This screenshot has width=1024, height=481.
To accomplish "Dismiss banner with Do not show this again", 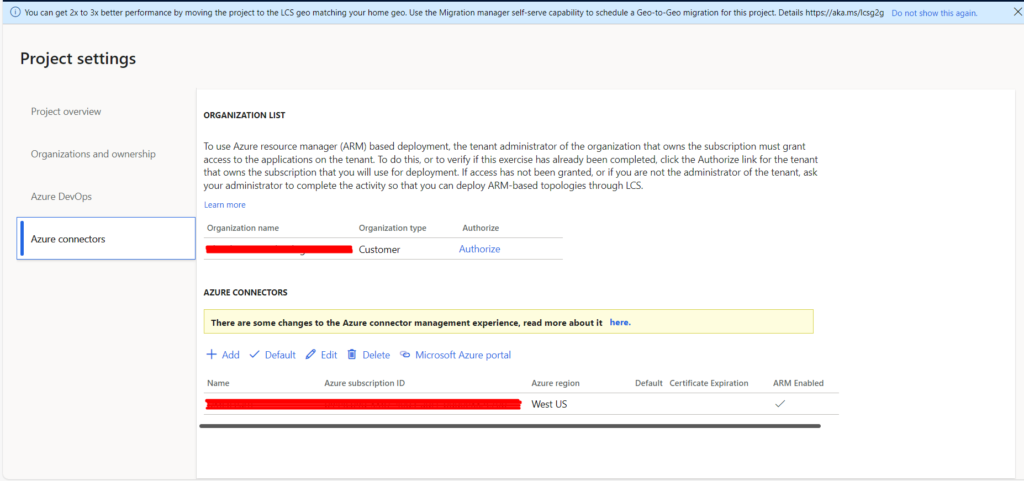I will pos(934,13).
